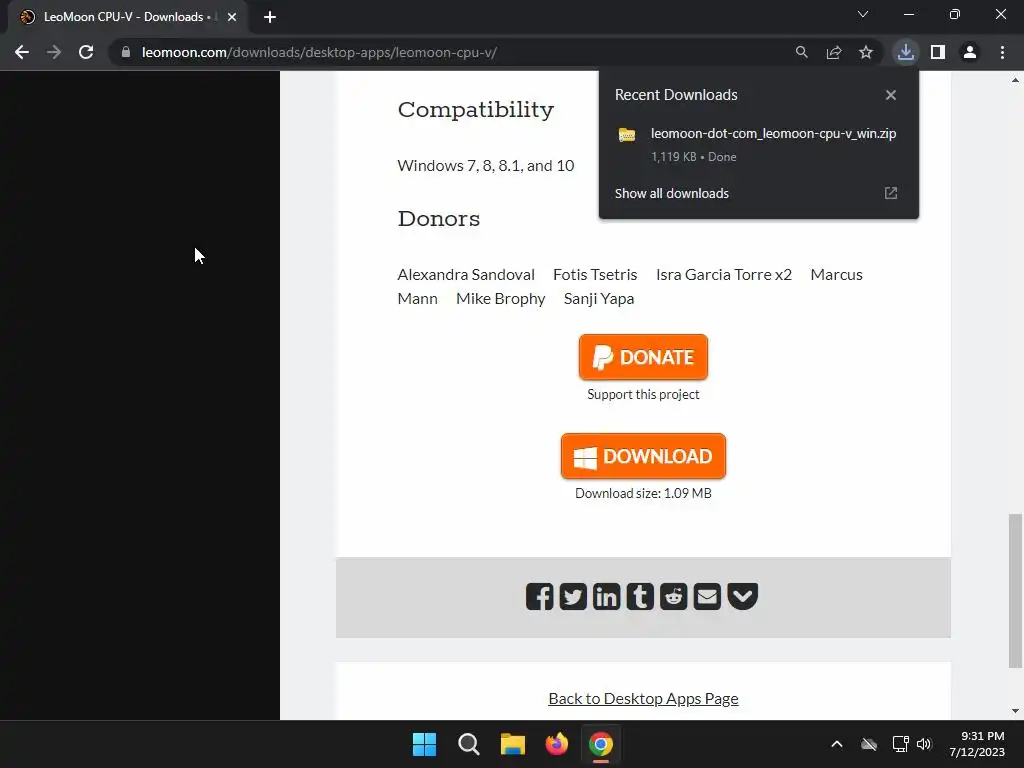Viewport: 1024px width, 768px height.
Task: Open the zoom magnifier in address bar
Action: coord(801,52)
